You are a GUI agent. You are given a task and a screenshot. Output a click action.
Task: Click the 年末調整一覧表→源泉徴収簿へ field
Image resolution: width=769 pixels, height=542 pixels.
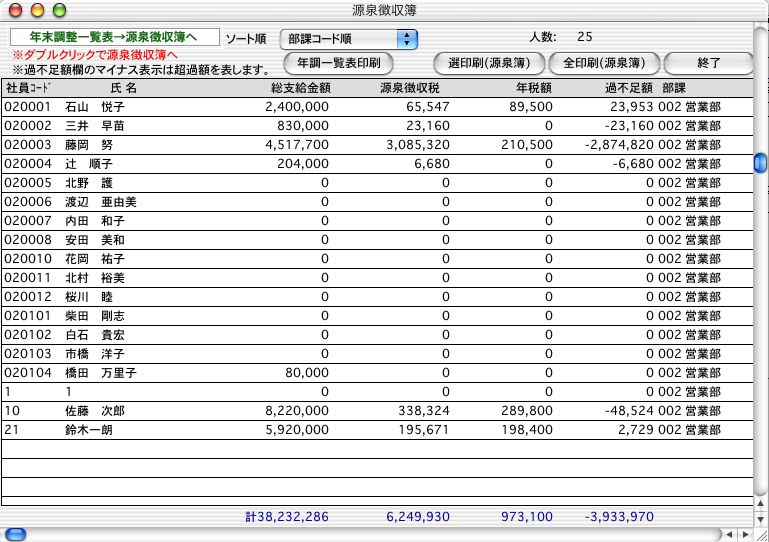click(x=115, y=37)
